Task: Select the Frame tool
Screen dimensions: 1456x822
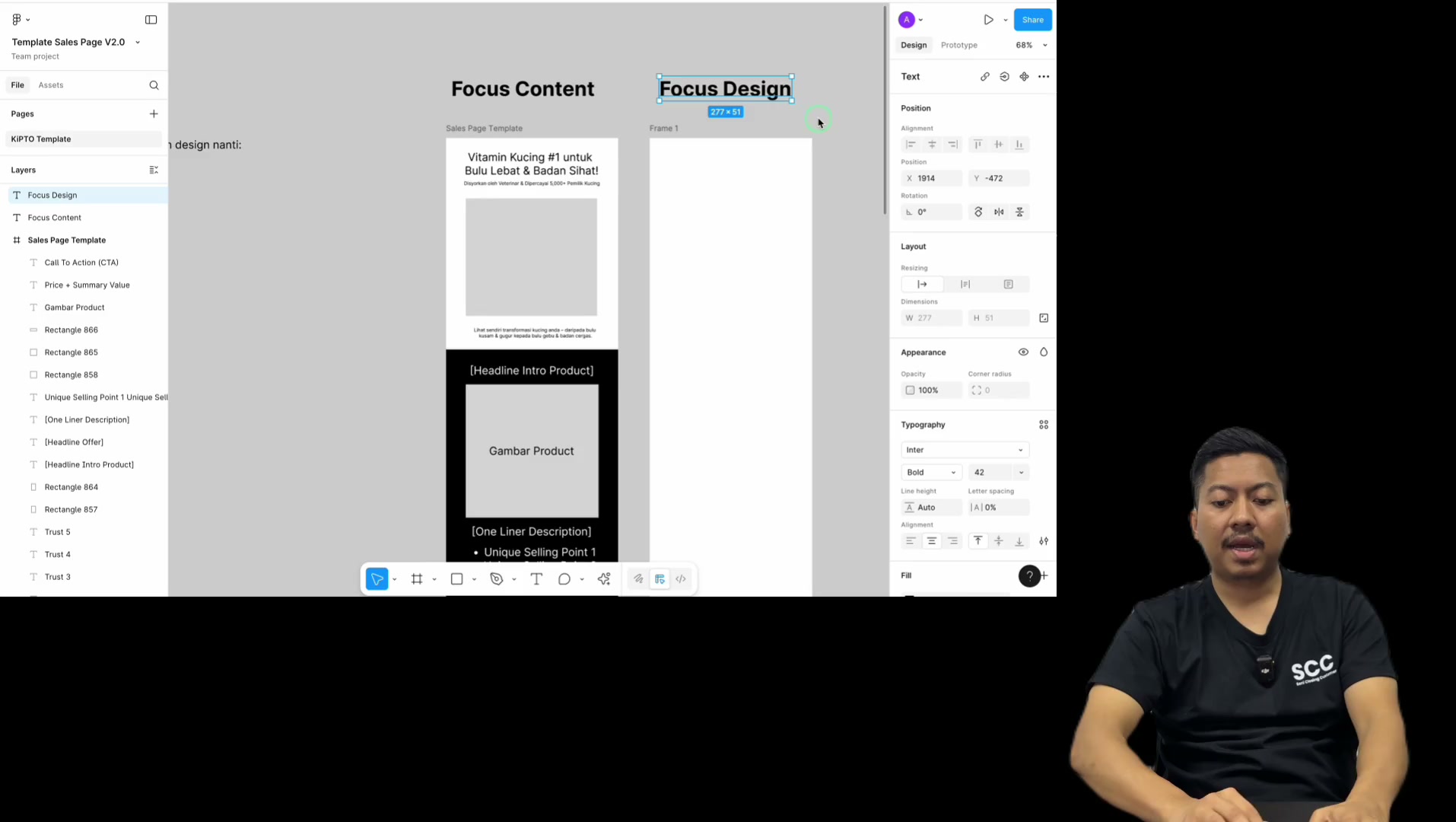Action: pos(417,579)
